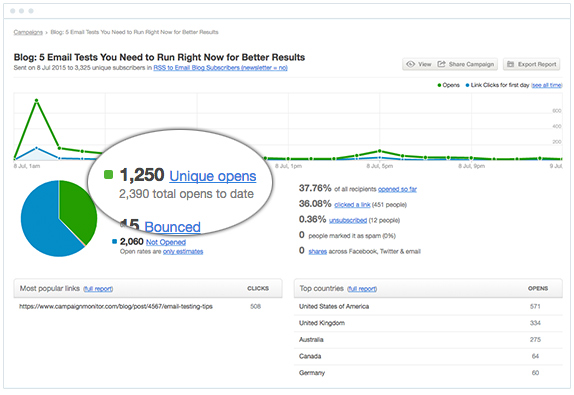Open the Not Opened link
The image size is (574, 395).
pyautogui.click(x=166, y=242)
